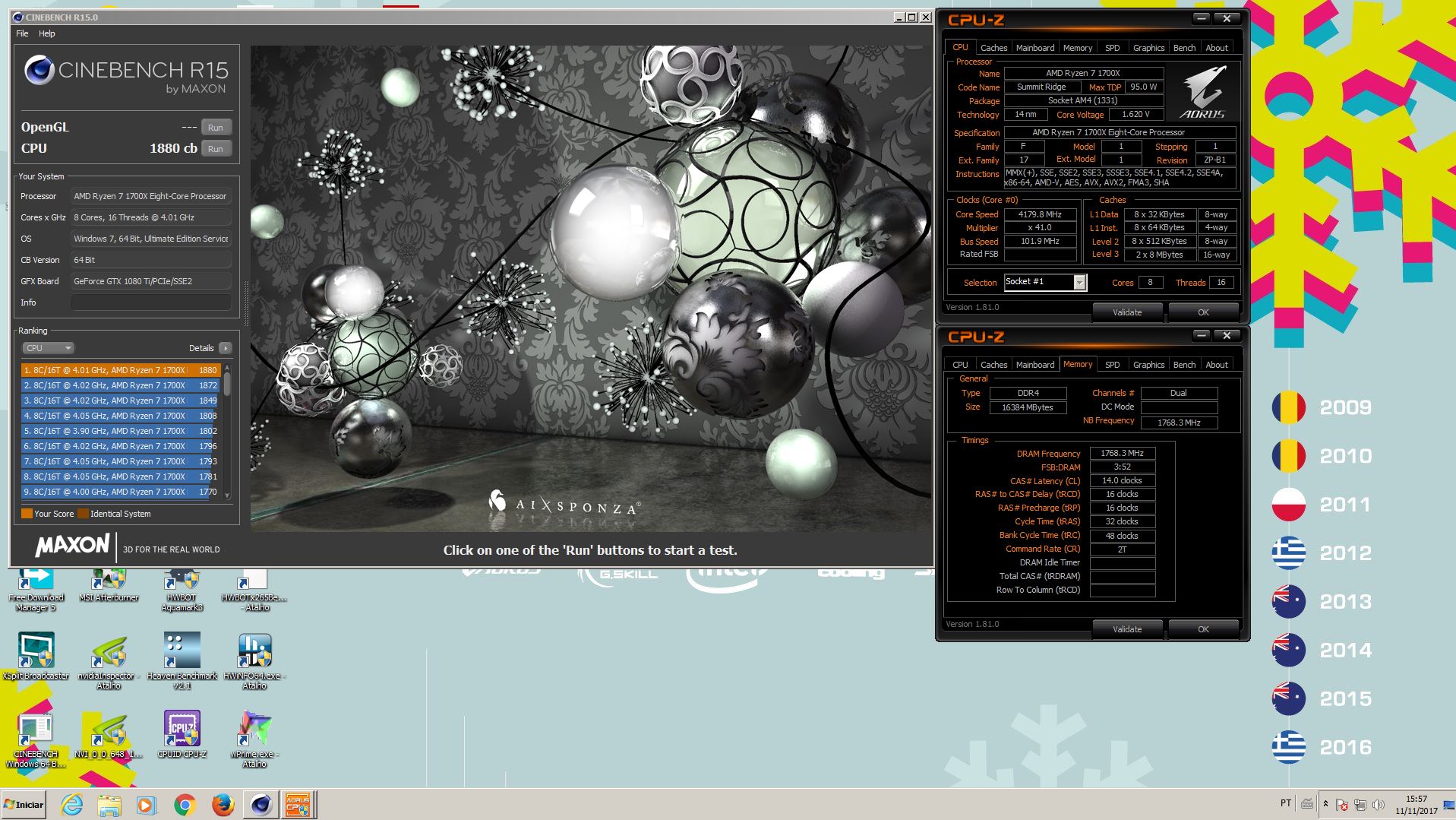Click DRAM Frequency value 1768.3 MHz

(x=1122, y=453)
